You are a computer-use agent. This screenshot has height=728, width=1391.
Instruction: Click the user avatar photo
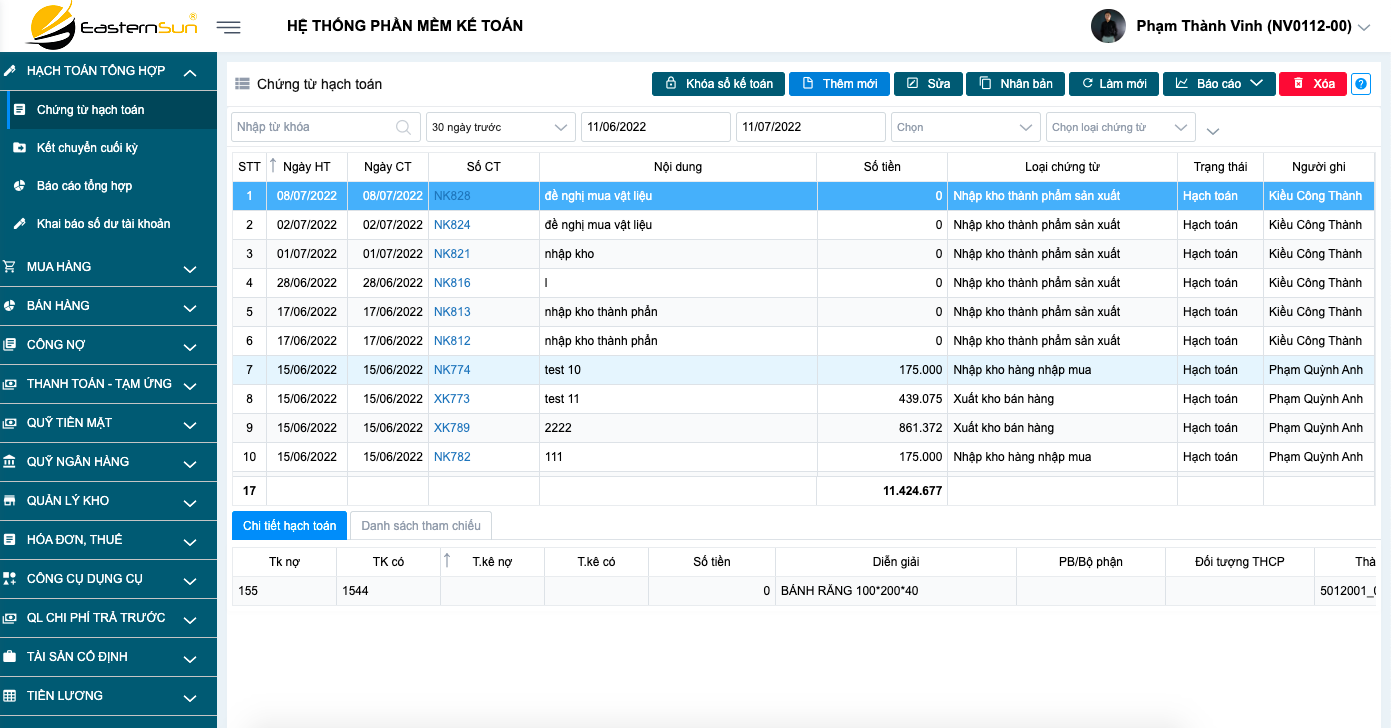point(1108,27)
